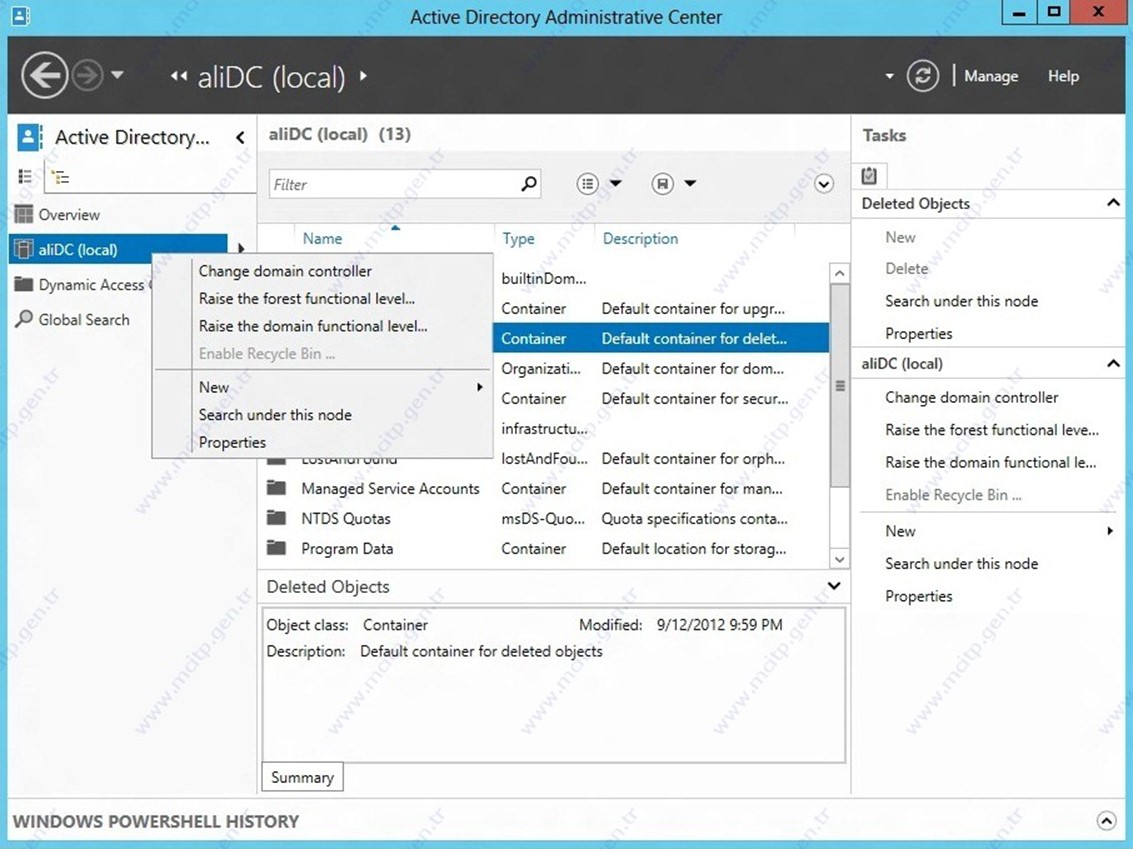Click the highlighted 'Default container for delet...' row
The image size is (1133, 849).
(x=660, y=338)
